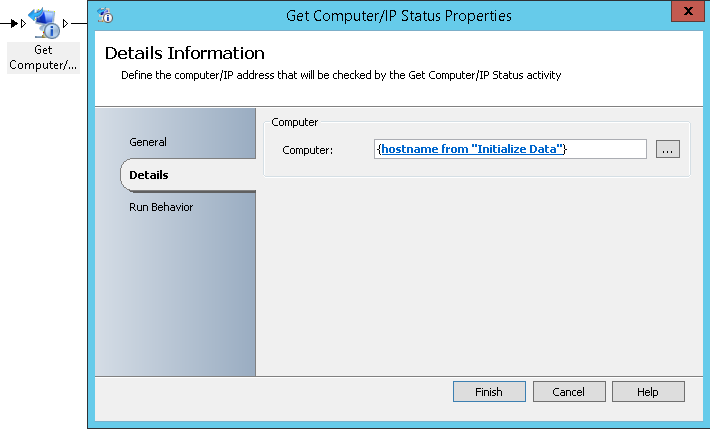Click the activity's left input link handle triangle
The height and width of the screenshot is (430, 710).
pos(24,23)
